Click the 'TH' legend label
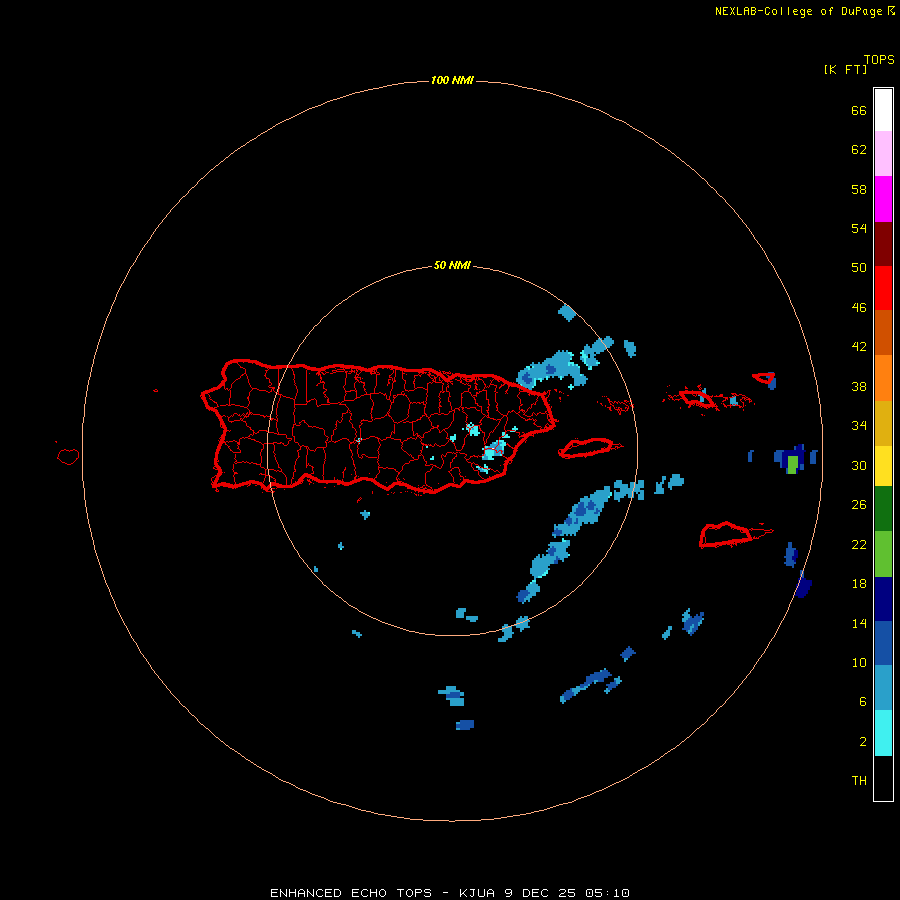This screenshot has width=900, height=900. [859, 781]
